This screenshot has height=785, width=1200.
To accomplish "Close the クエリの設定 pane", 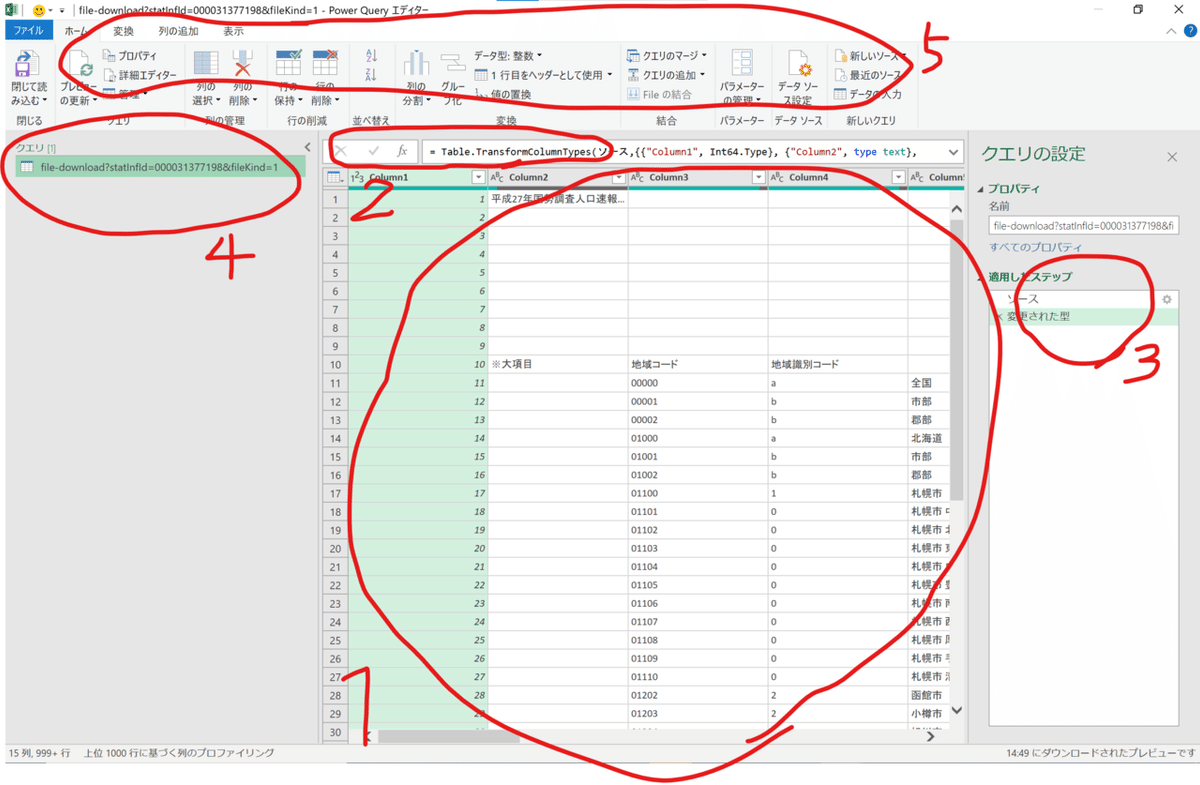I will pos(1172,157).
